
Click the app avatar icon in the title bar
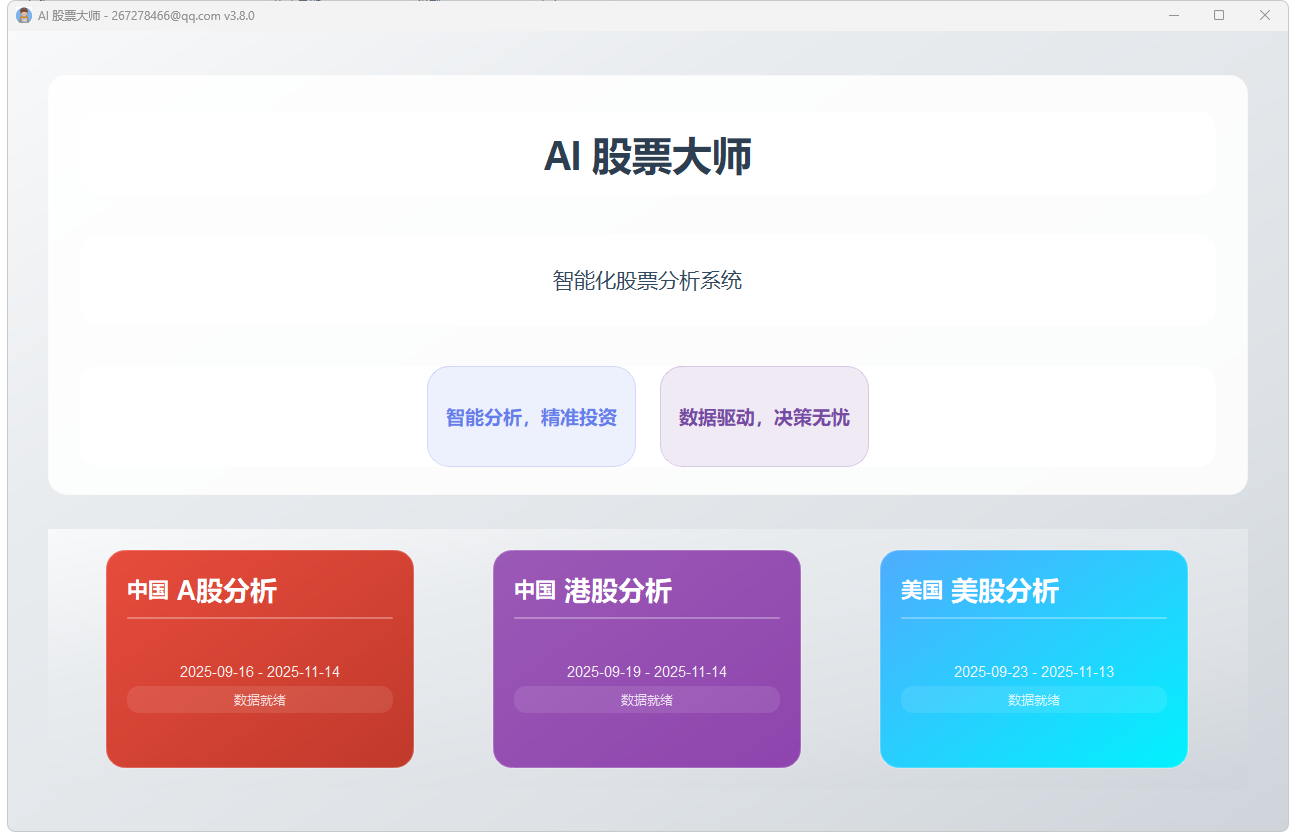[22, 15]
